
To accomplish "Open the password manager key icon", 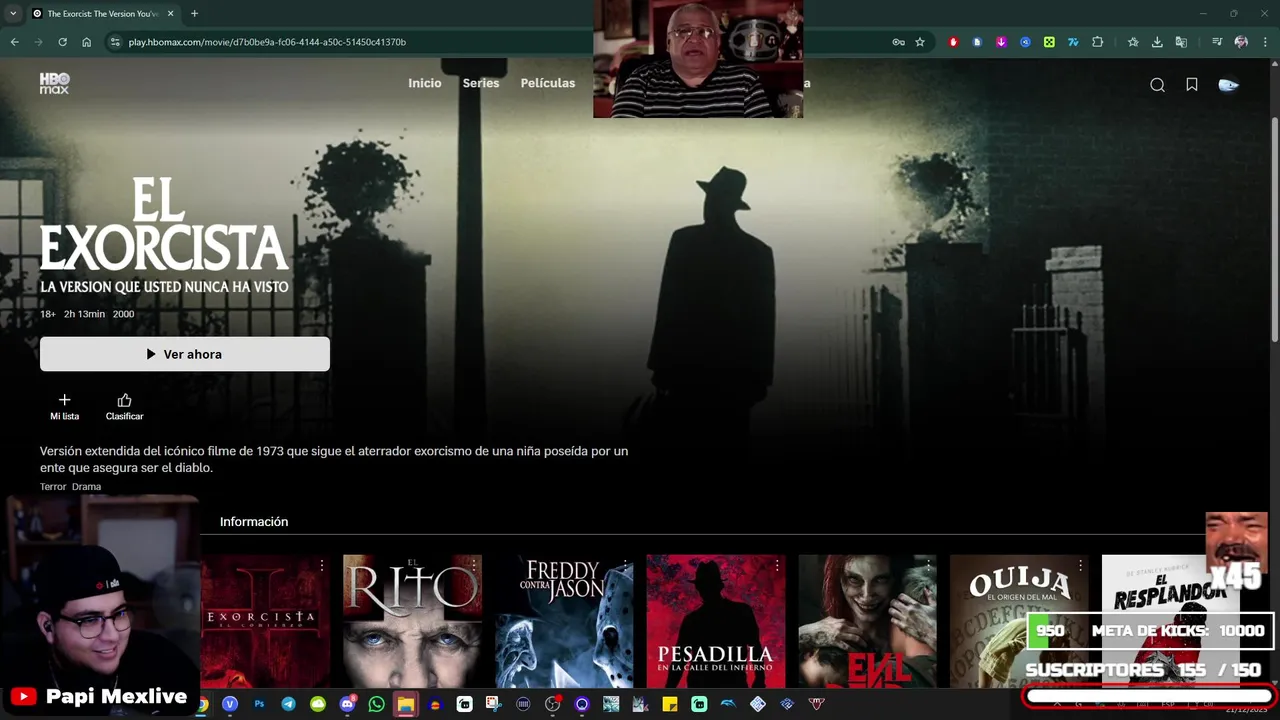I will click(x=898, y=42).
